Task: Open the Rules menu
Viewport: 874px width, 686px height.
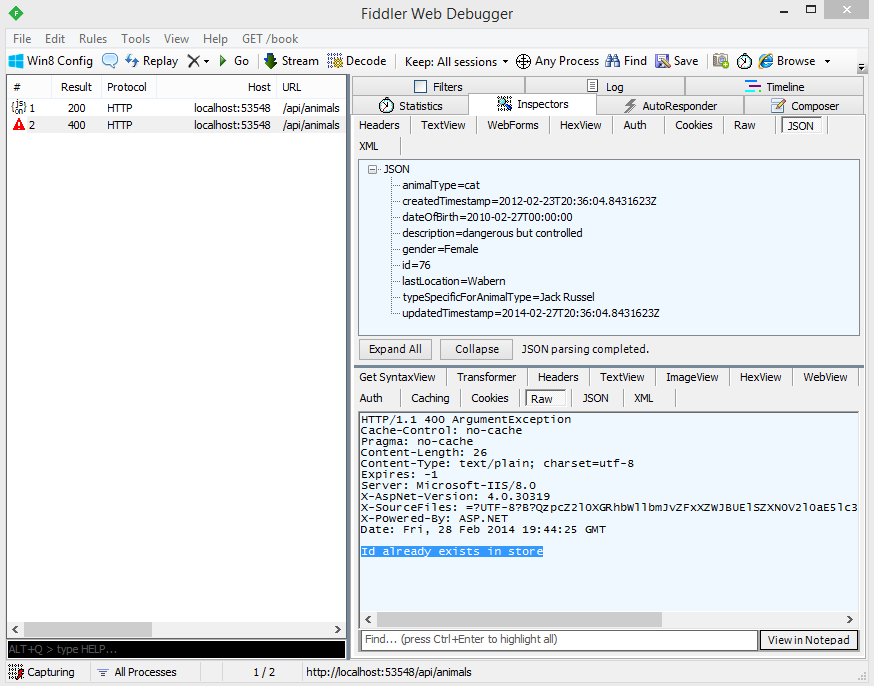Action: tap(93, 39)
